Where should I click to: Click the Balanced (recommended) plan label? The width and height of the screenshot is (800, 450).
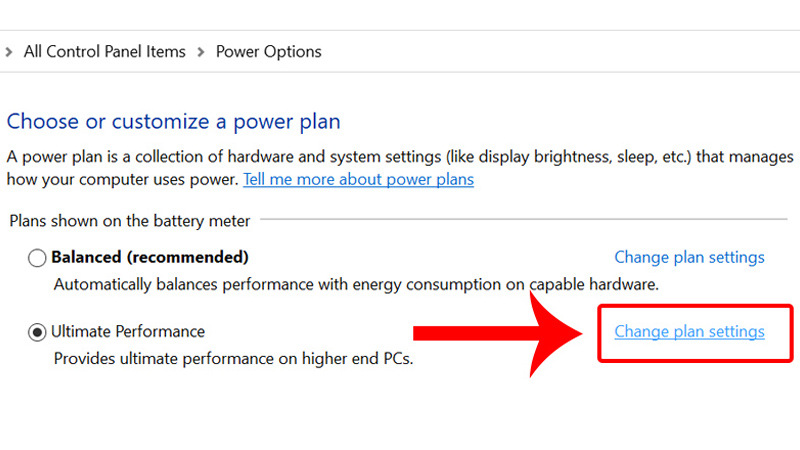pos(150,258)
